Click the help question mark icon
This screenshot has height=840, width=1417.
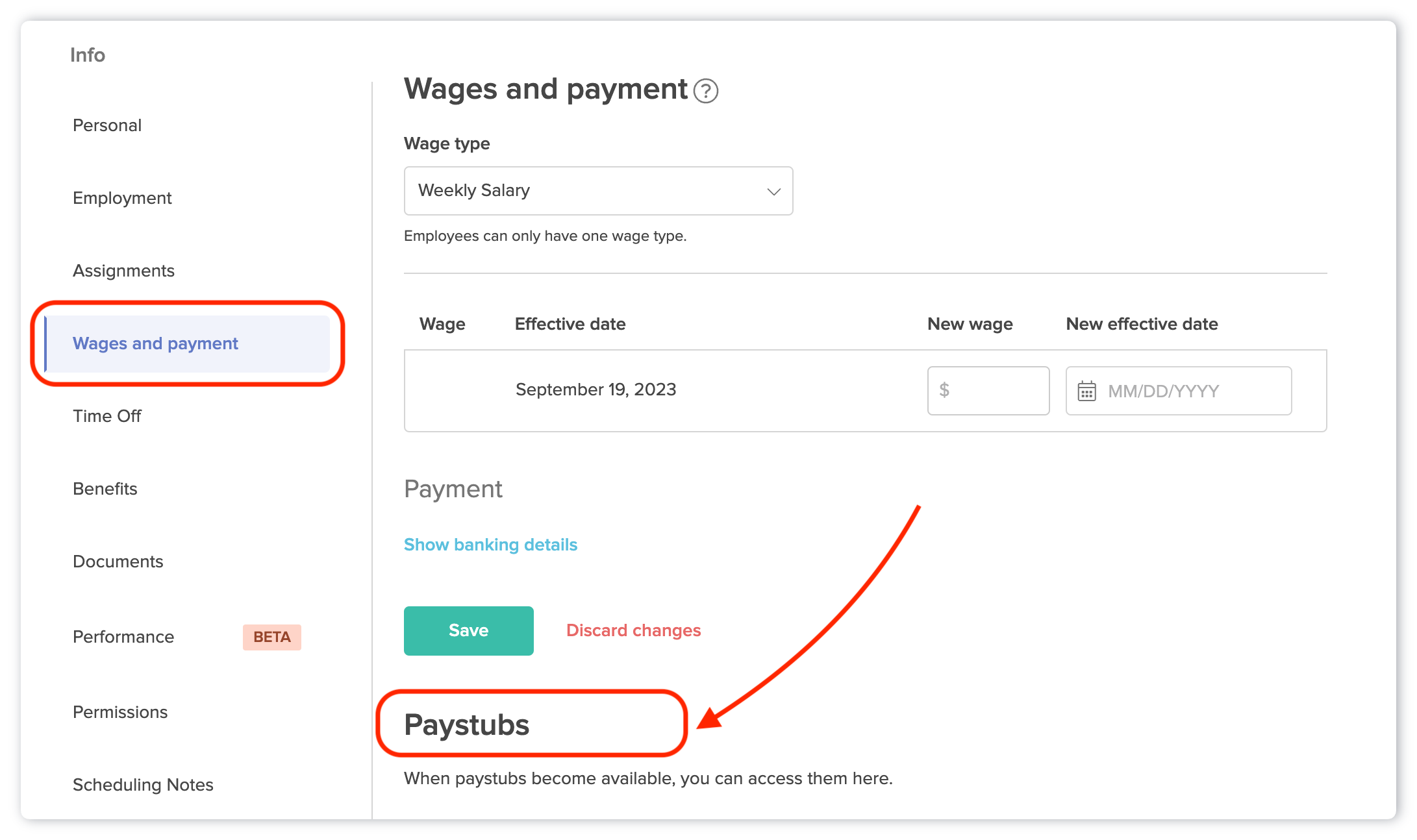[705, 91]
